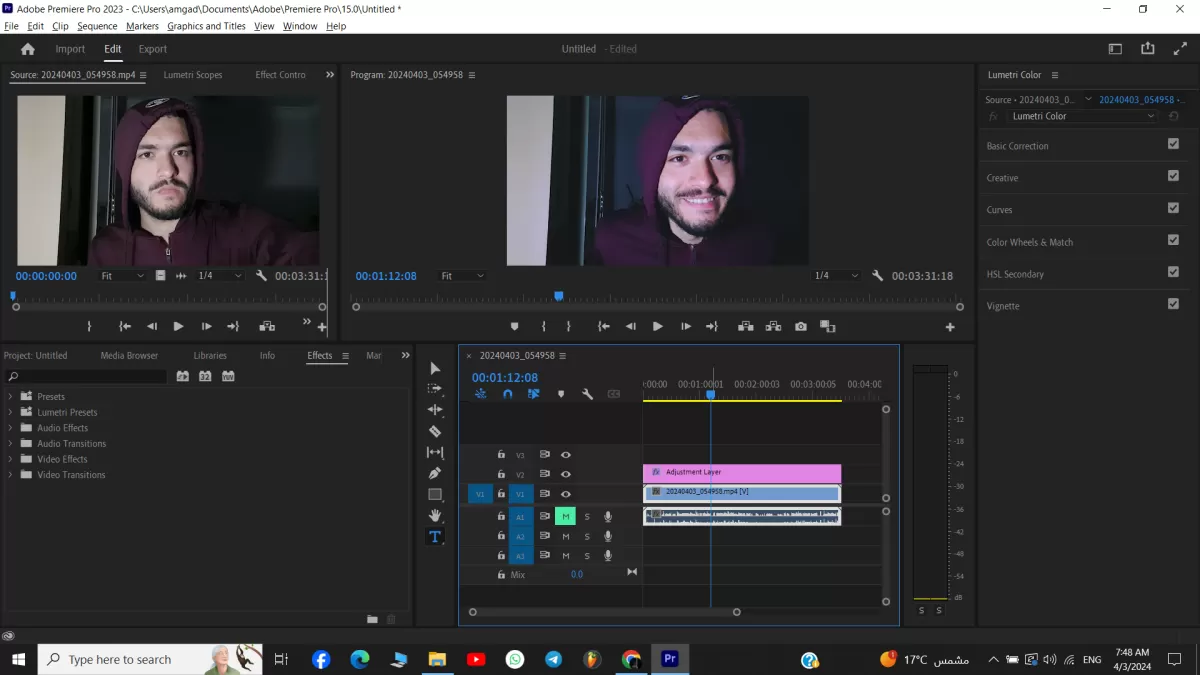Expand the Video Effects folder
Screen dimensions: 1200x675
(11, 459)
